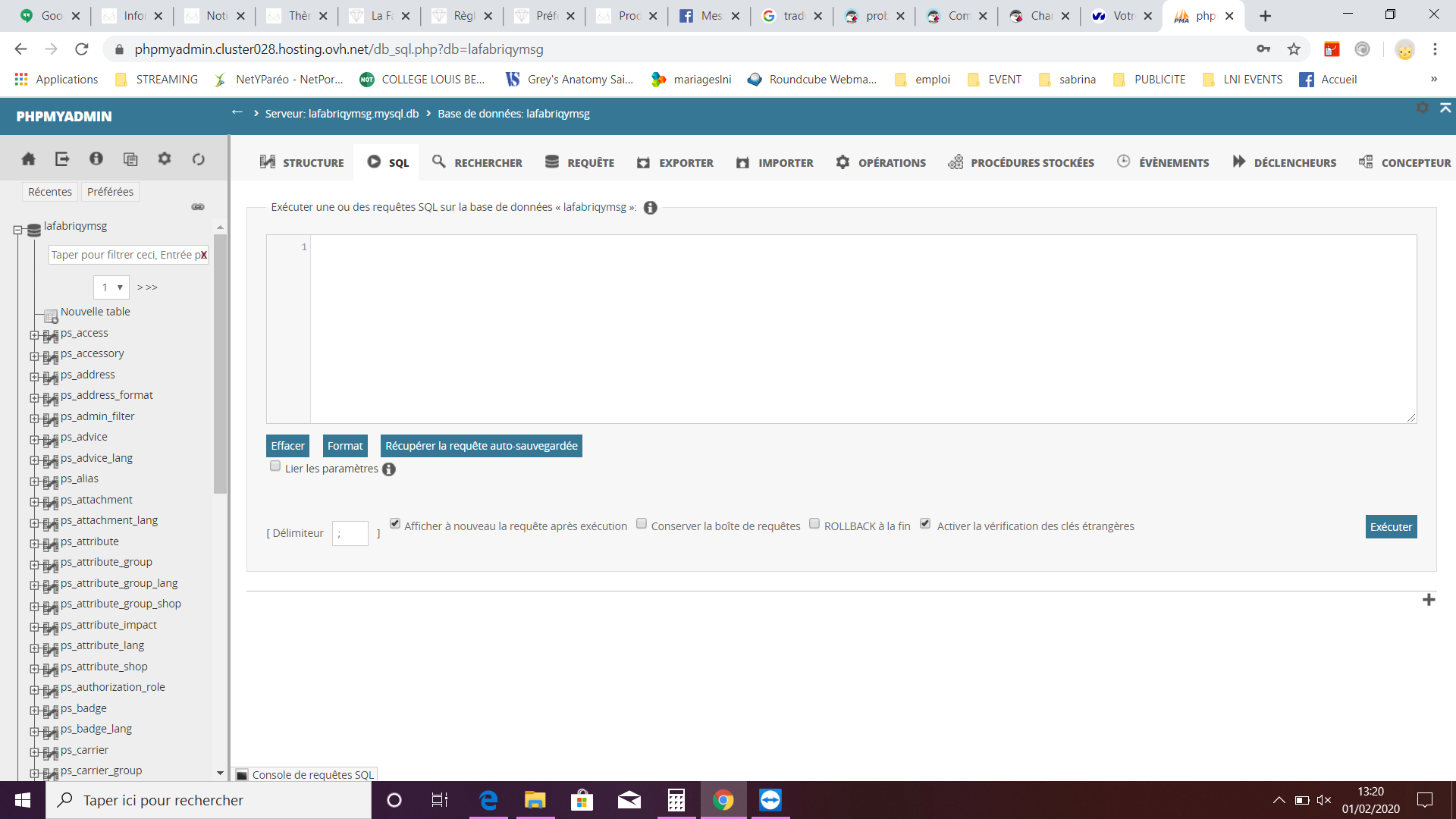Screen dimensions: 1456x819
Task: Open table icon for ps_address
Action: tap(51, 377)
